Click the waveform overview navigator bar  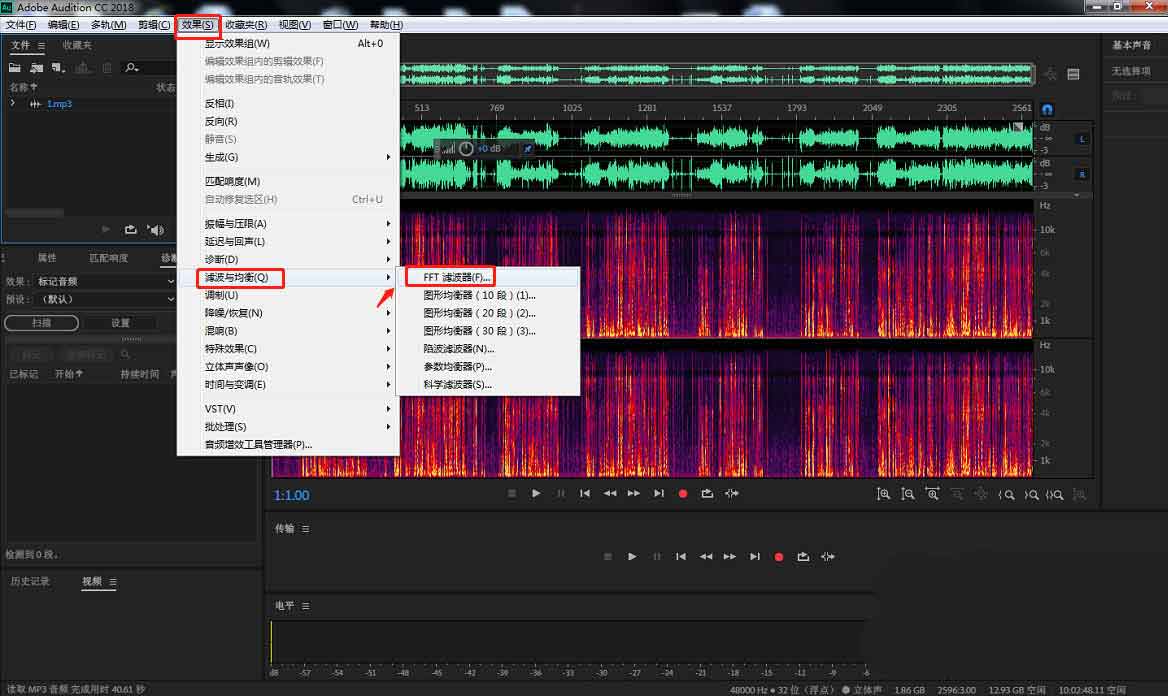click(715, 75)
